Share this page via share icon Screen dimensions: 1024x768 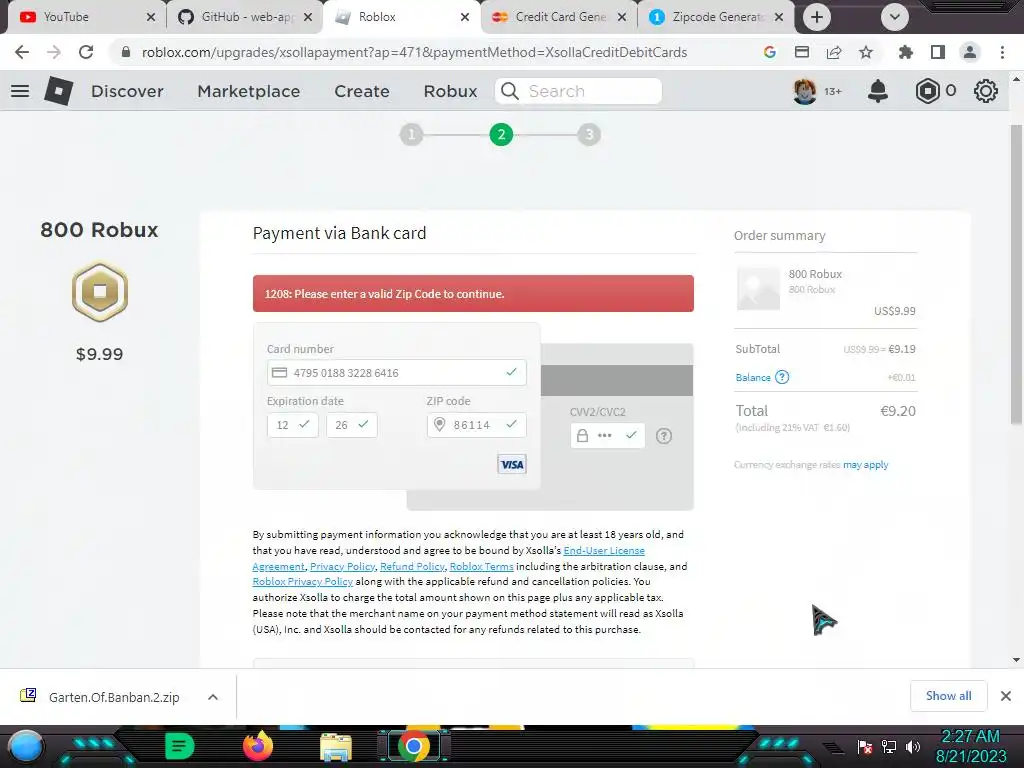click(x=834, y=52)
